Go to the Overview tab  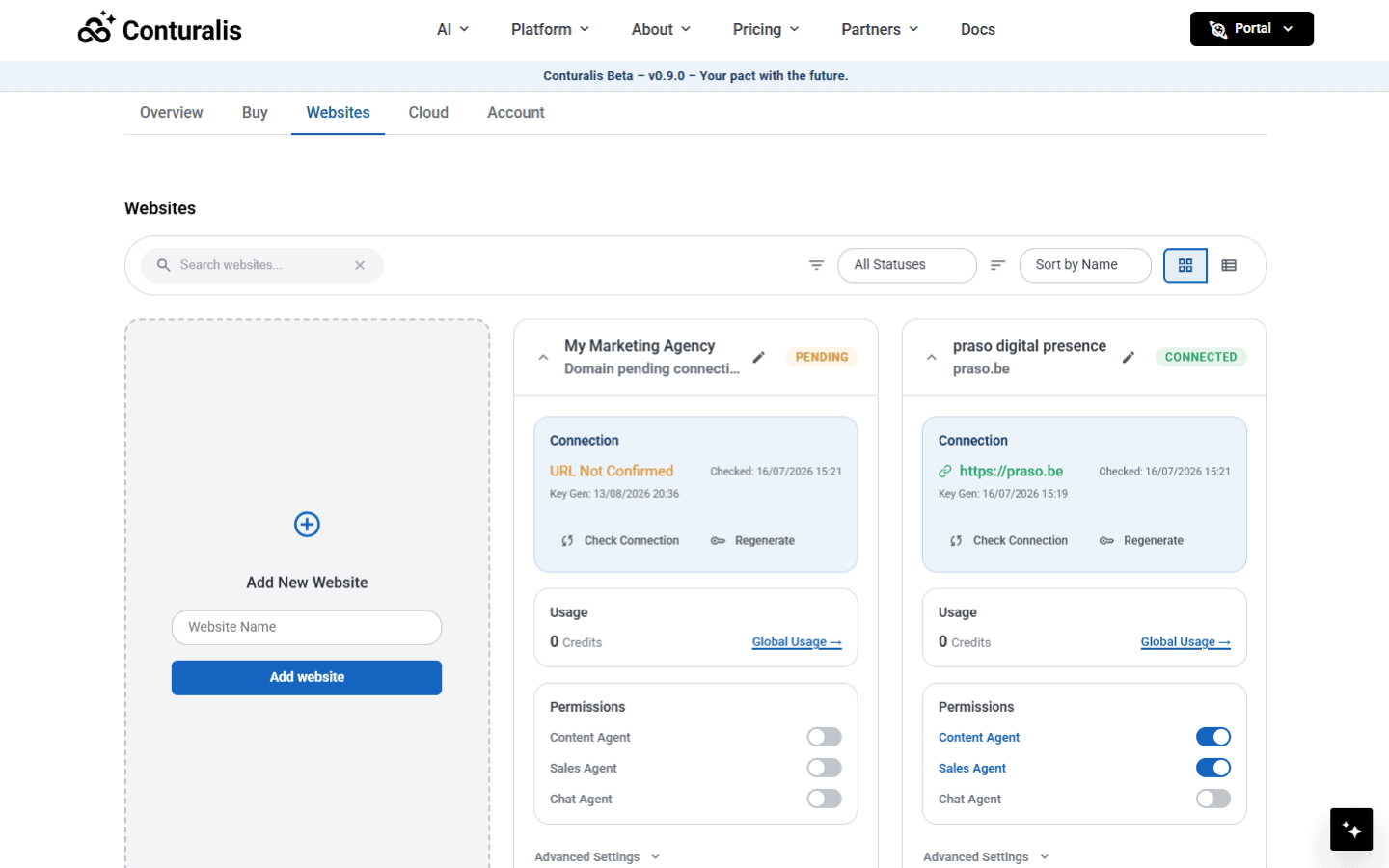tap(171, 113)
